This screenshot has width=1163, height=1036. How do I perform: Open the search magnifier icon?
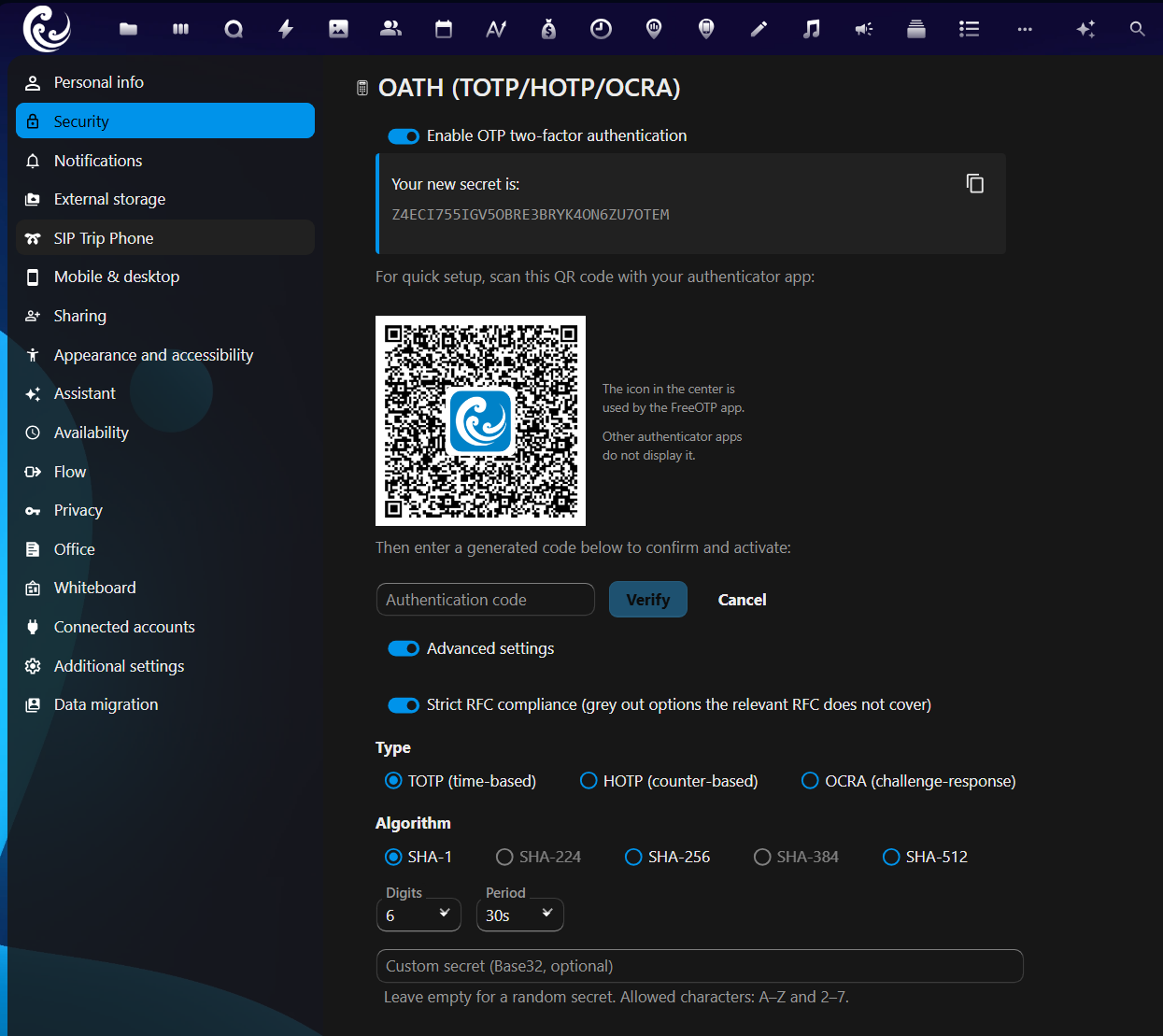pos(1137,29)
